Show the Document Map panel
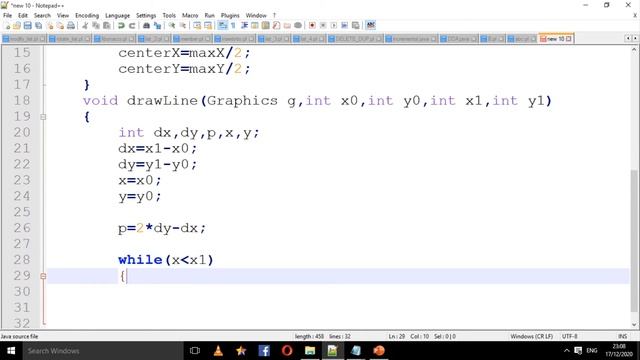The width and height of the screenshot is (640, 360). coord(265,26)
